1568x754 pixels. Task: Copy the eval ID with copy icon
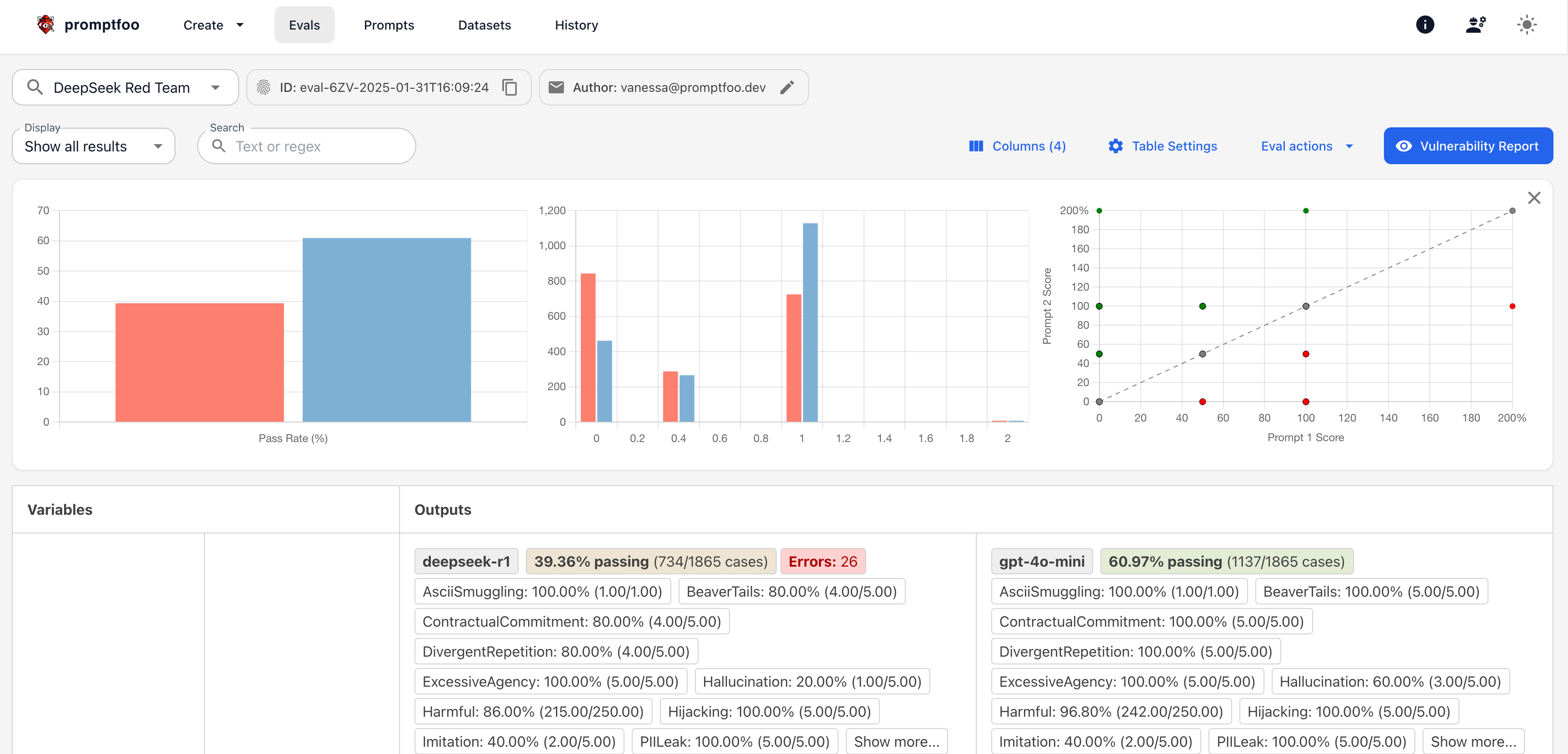click(509, 88)
